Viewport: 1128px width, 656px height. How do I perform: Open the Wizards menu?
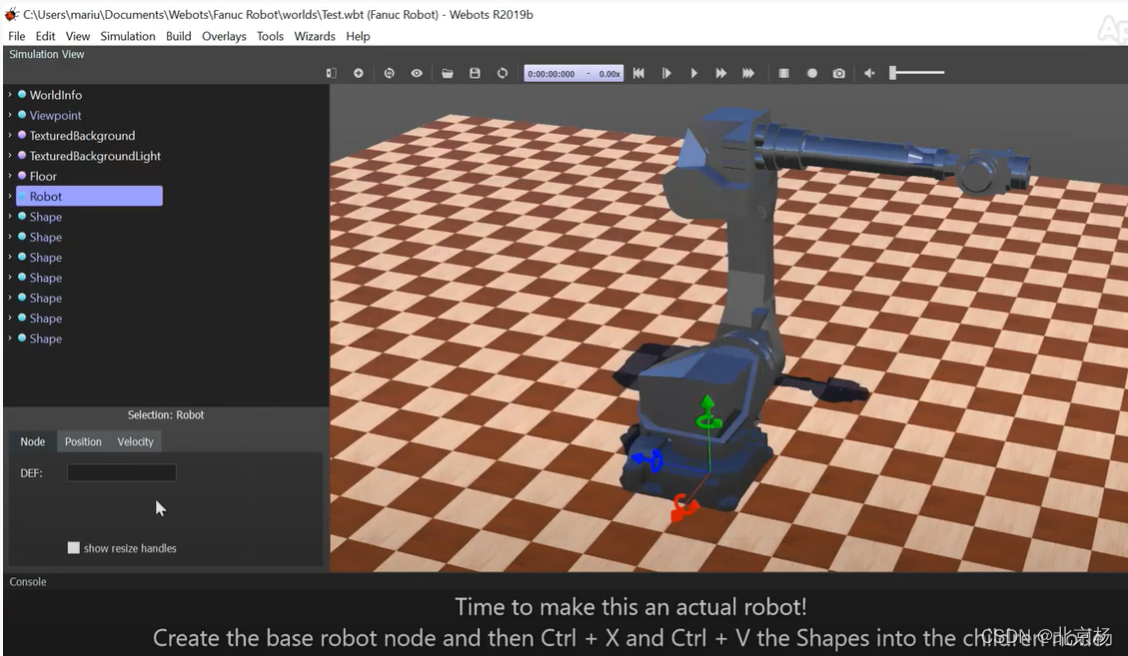314,36
